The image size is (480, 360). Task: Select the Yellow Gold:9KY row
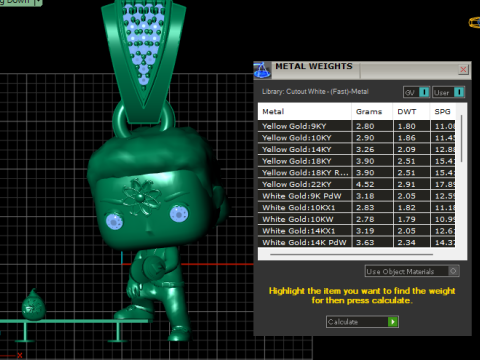click(x=356, y=126)
